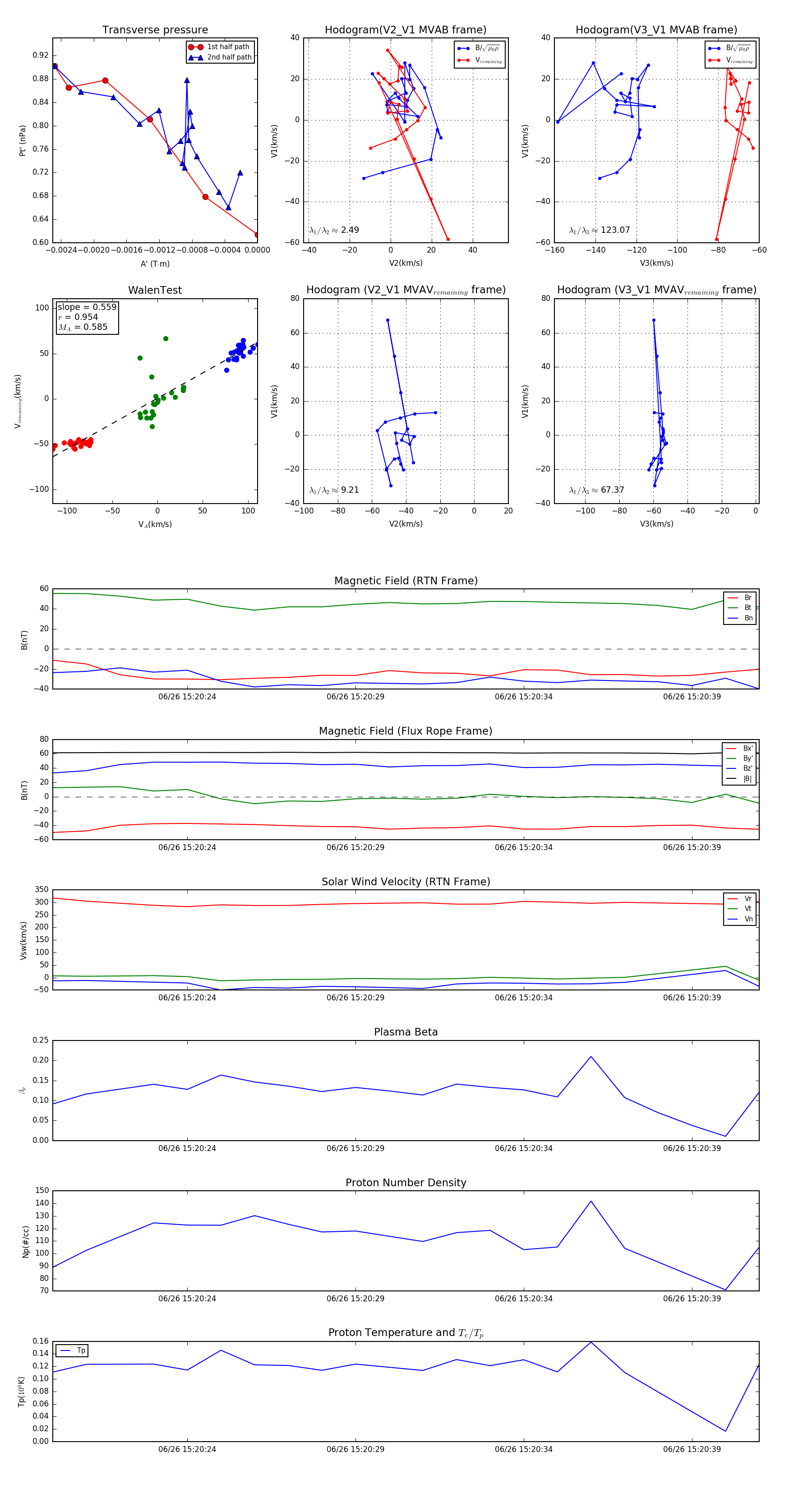Click the |B| legend entry in Flux Rope Frame plot
The width and height of the screenshot is (812, 1489).
coord(739,779)
